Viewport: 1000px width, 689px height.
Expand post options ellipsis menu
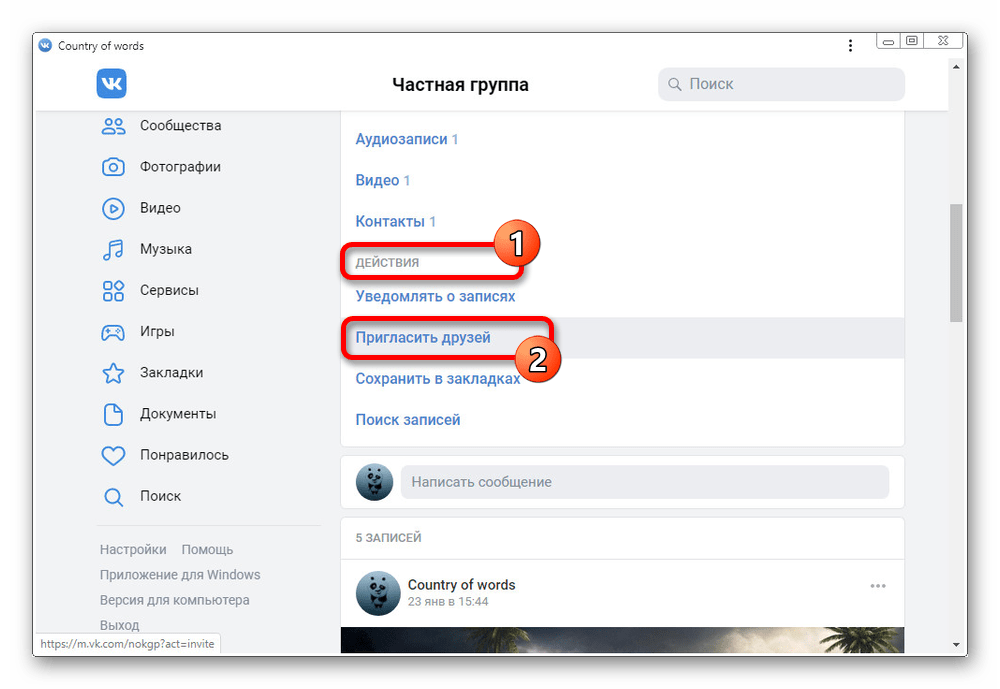(878, 586)
